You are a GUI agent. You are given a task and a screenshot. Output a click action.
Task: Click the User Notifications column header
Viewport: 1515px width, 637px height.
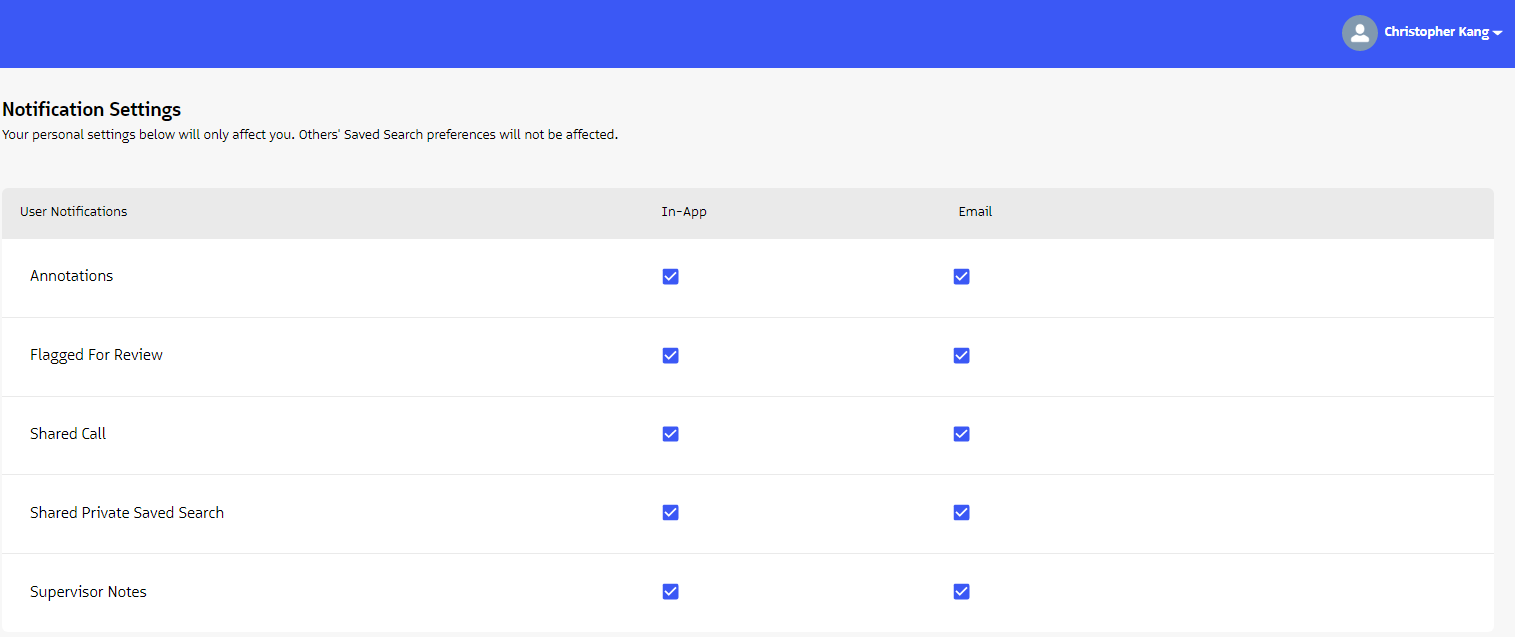click(73, 212)
